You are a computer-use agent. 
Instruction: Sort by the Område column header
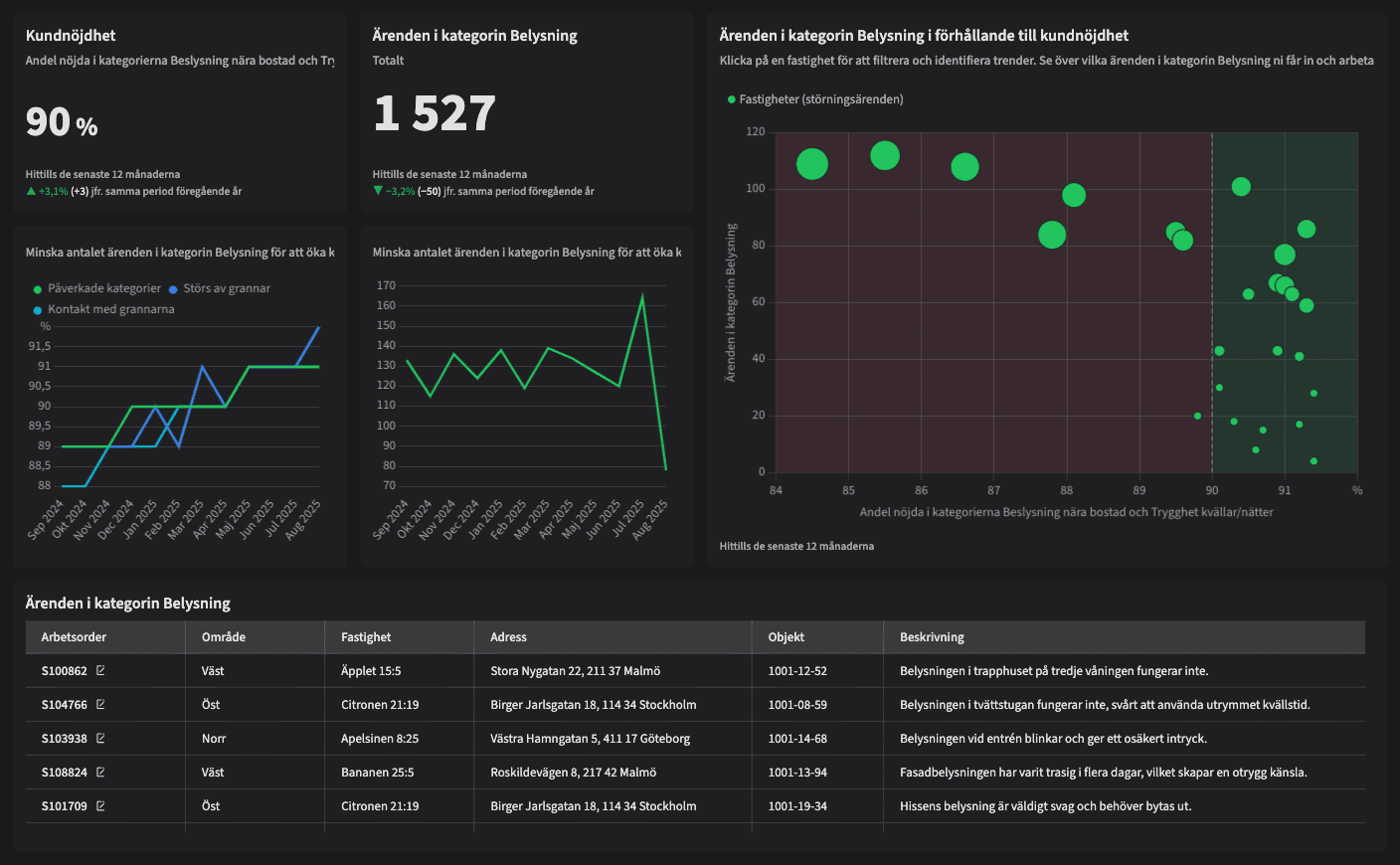pos(224,637)
